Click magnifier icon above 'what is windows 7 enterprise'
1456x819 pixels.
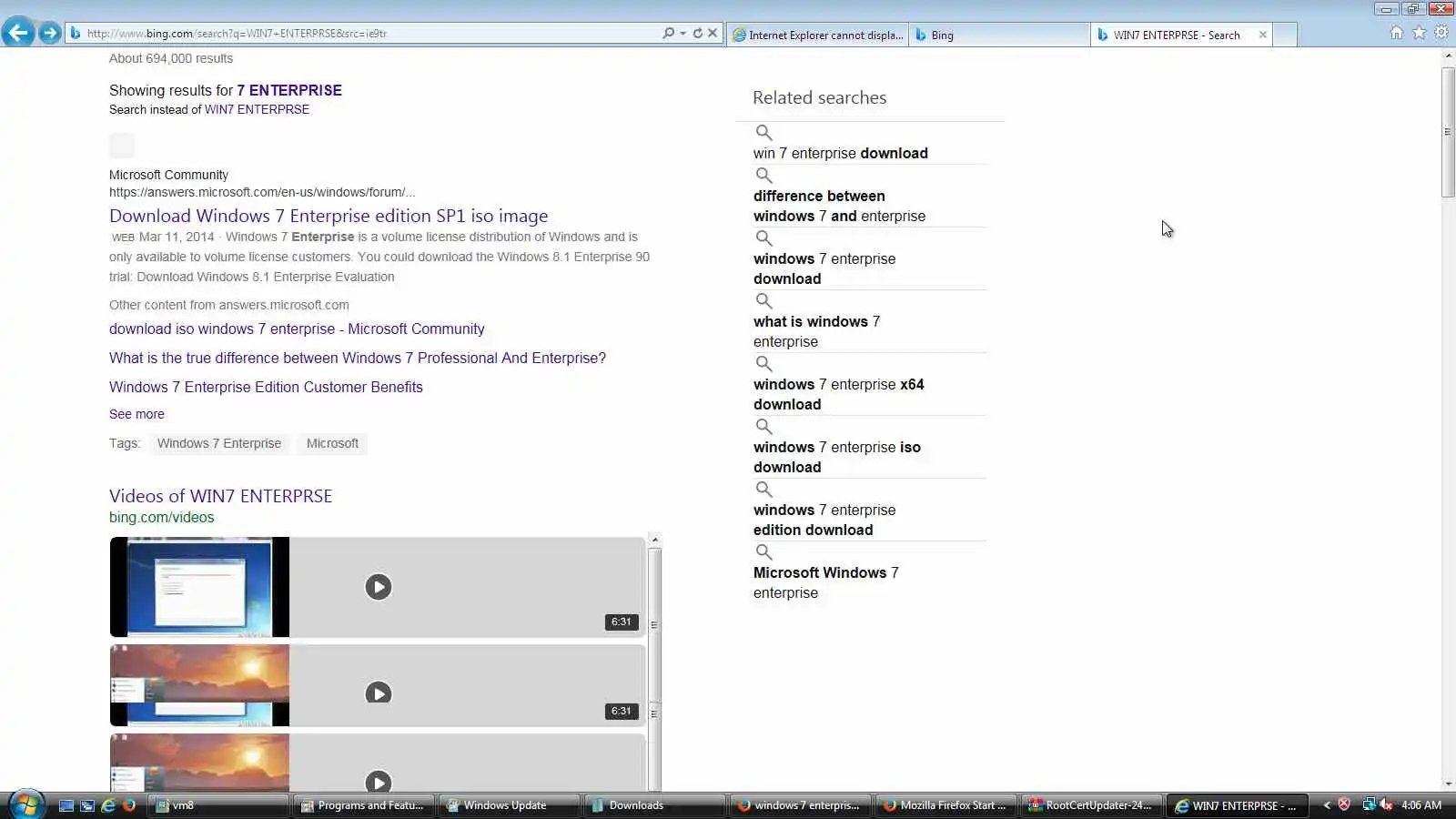[x=763, y=301]
